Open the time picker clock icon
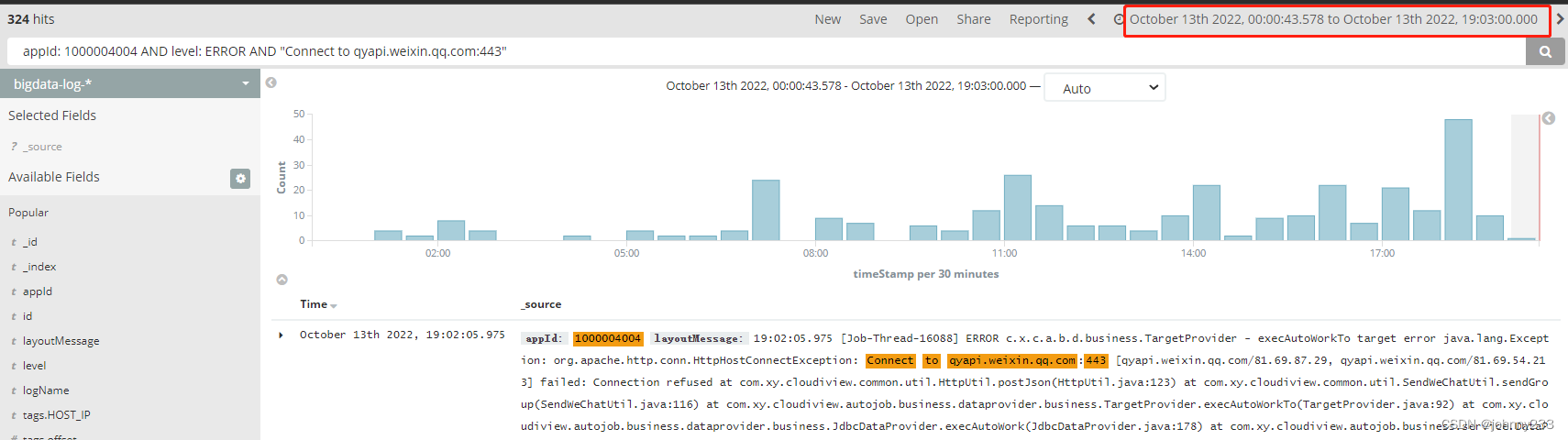Image resolution: width=1568 pixels, height=440 pixels. (x=1119, y=19)
